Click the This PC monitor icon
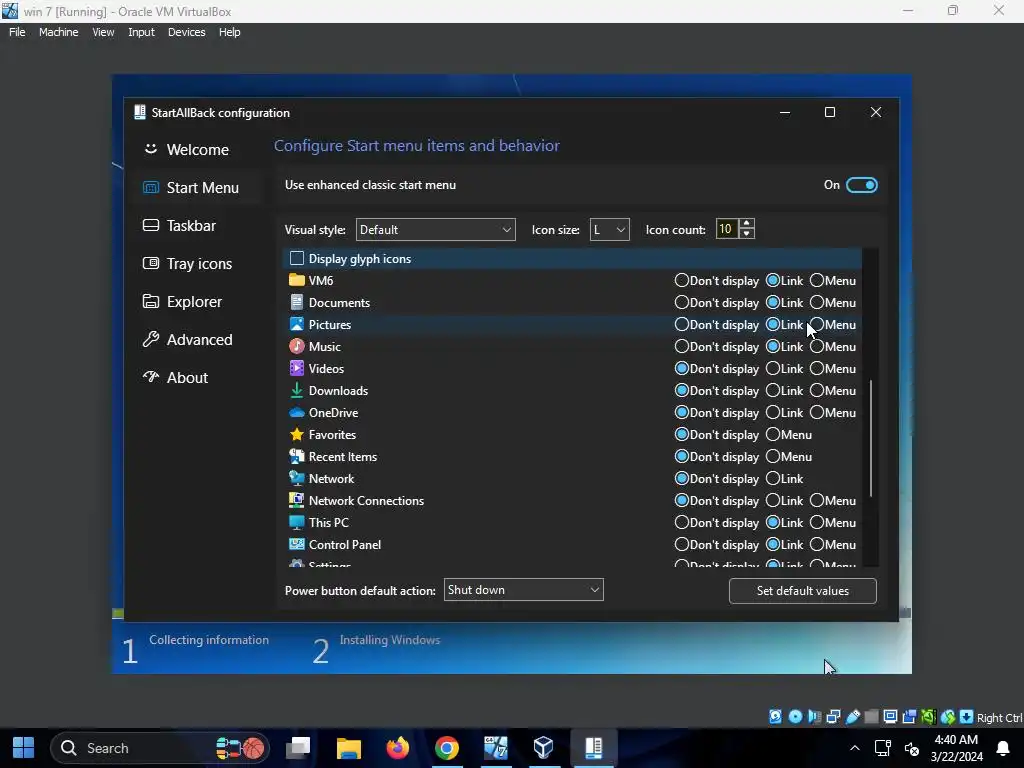 click(296, 522)
